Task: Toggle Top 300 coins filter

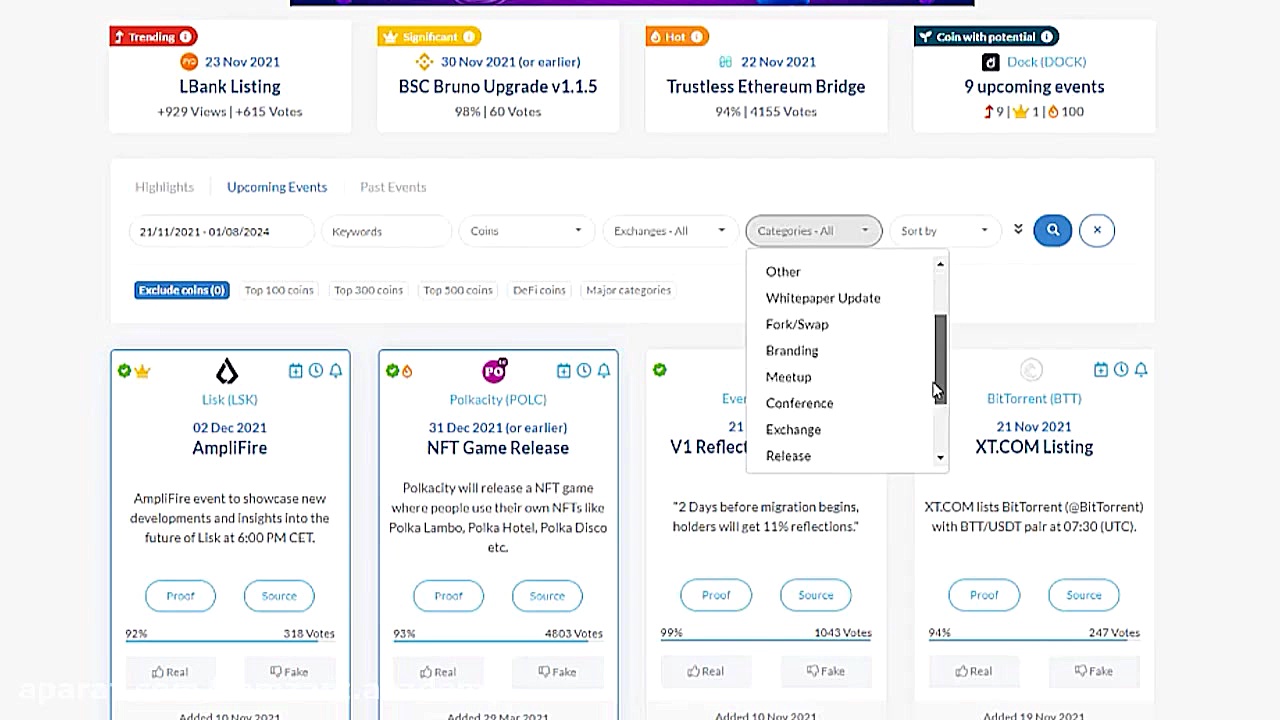Action: (x=368, y=290)
